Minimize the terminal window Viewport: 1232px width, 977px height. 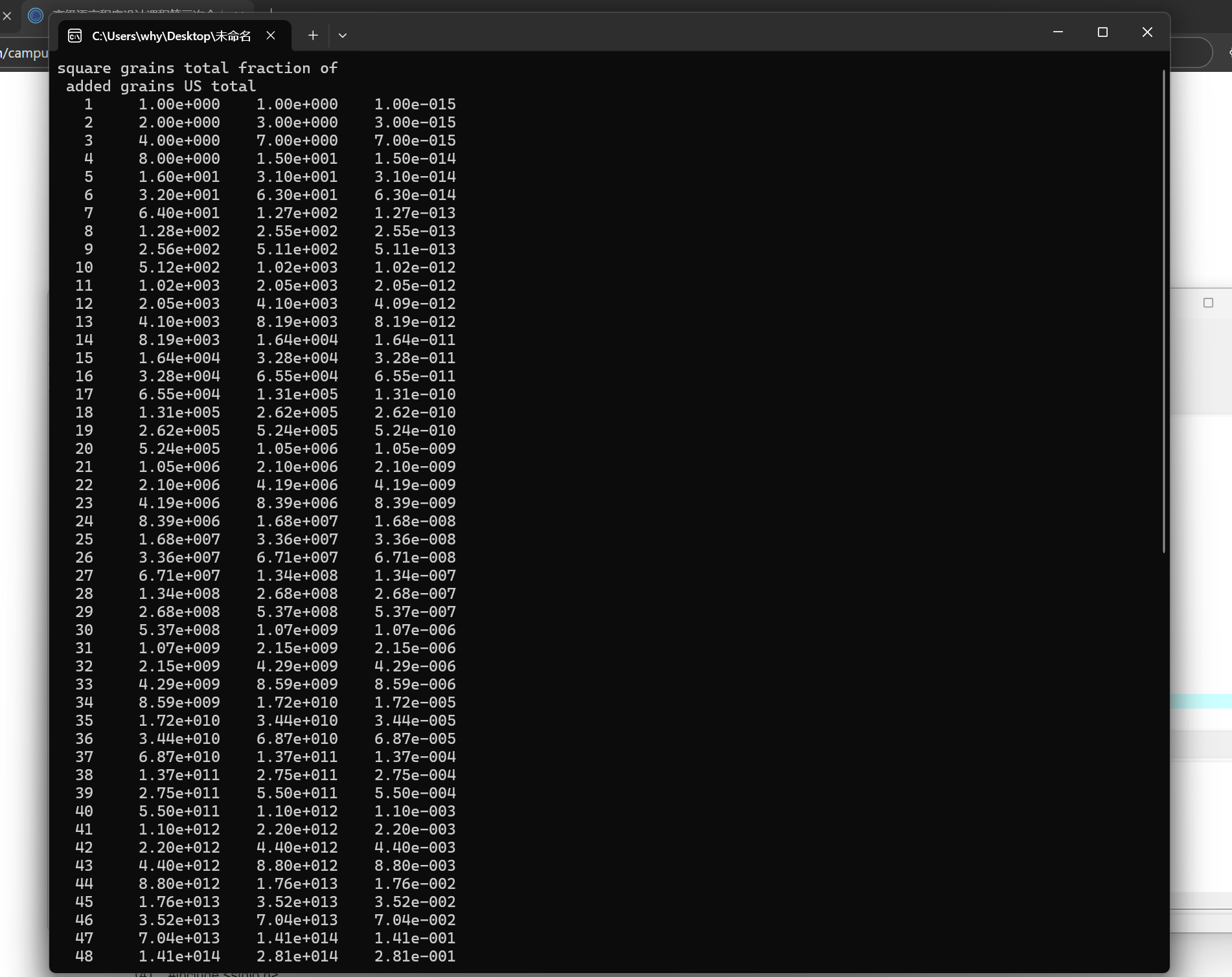coord(1058,32)
